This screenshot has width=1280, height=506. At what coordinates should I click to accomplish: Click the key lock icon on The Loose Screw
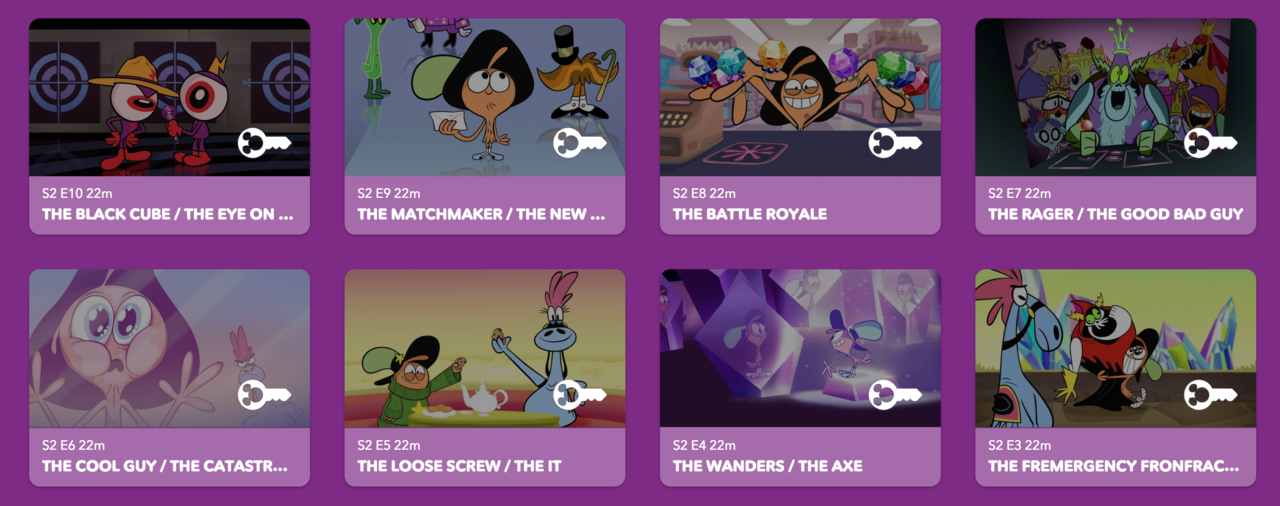pyautogui.click(x=580, y=395)
